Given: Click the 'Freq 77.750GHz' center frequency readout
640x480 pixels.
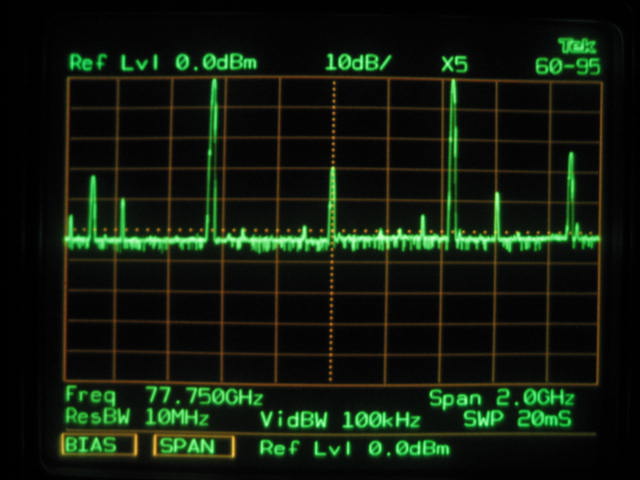Looking at the screenshot, I should [x=164, y=396].
